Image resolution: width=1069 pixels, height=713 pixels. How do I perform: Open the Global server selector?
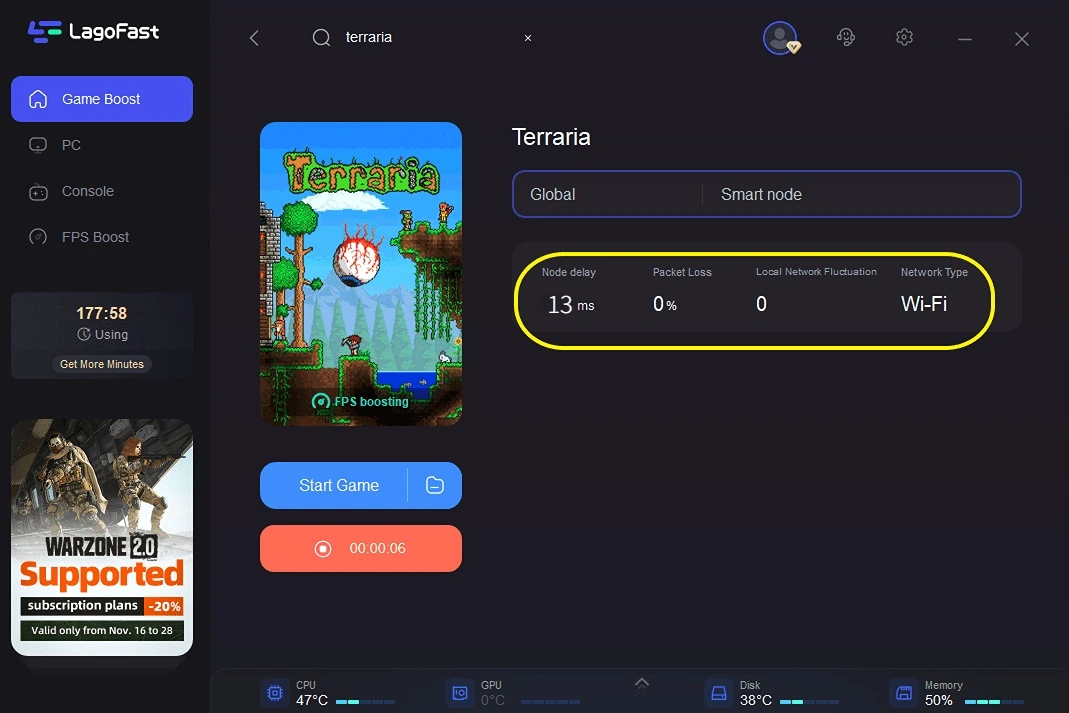607,194
